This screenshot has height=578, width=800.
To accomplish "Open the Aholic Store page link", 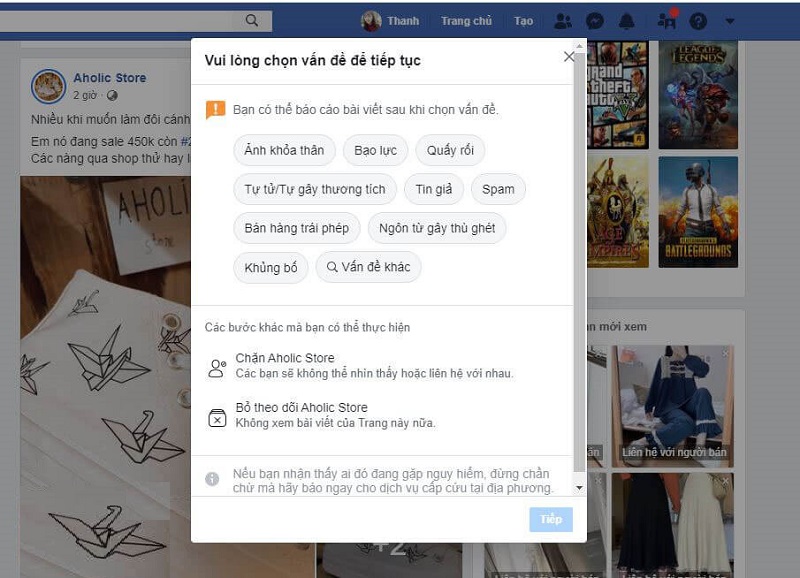I will coord(108,77).
